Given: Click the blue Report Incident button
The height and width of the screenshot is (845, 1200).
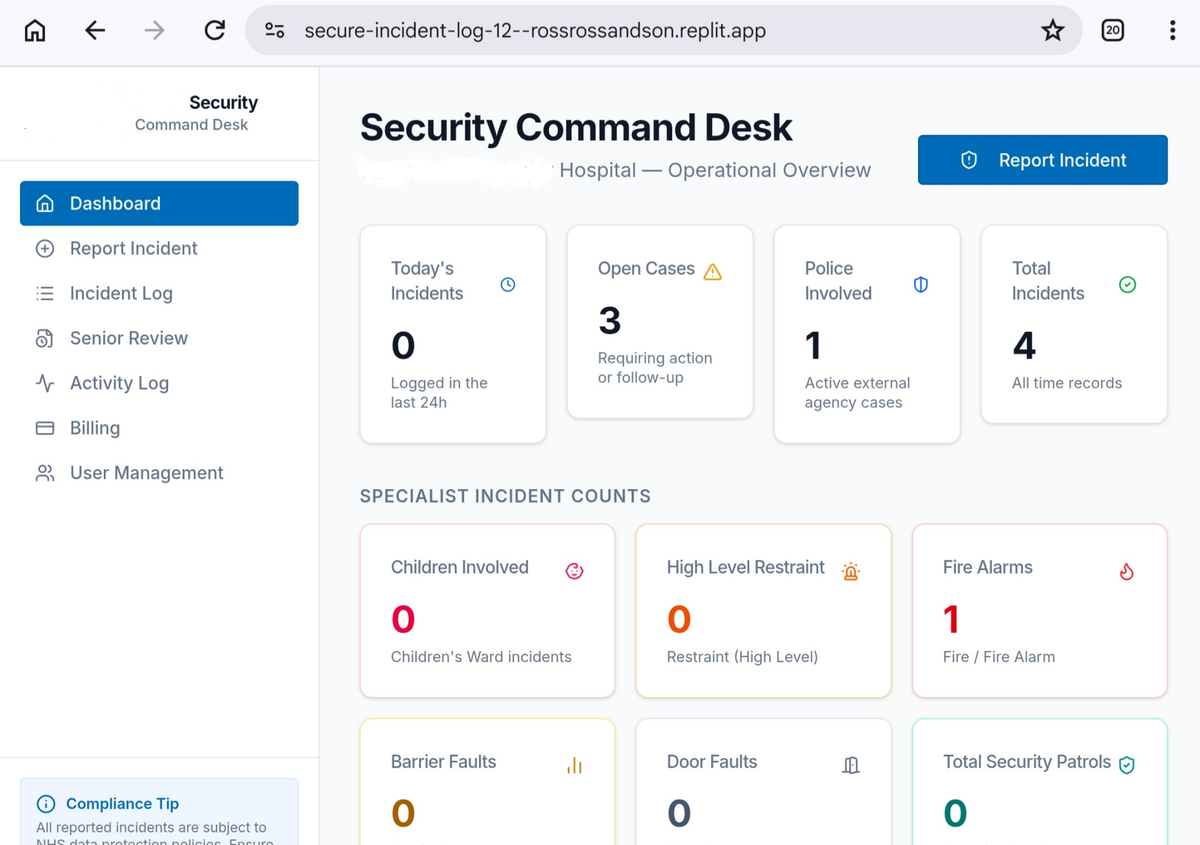Looking at the screenshot, I should pyautogui.click(x=1042, y=160).
